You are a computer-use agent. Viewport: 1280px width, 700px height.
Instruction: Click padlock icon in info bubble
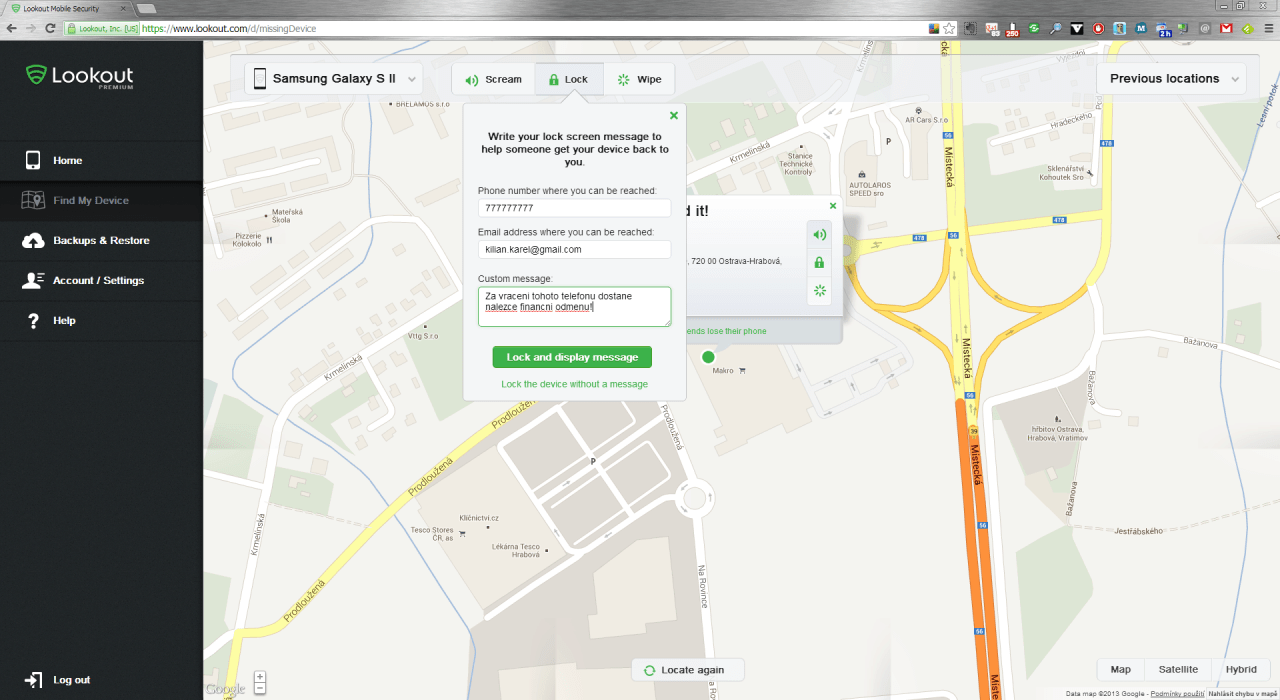coord(819,263)
